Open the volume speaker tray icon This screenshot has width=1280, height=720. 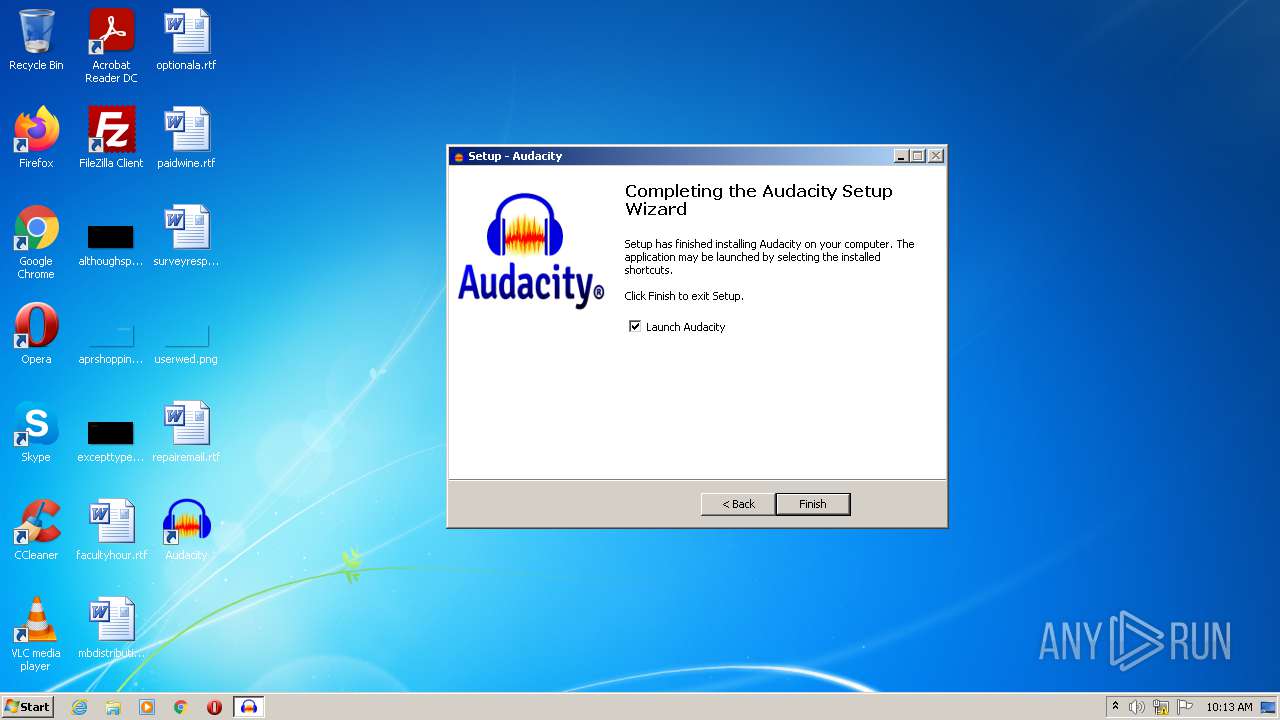pyautogui.click(x=1137, y=707)
